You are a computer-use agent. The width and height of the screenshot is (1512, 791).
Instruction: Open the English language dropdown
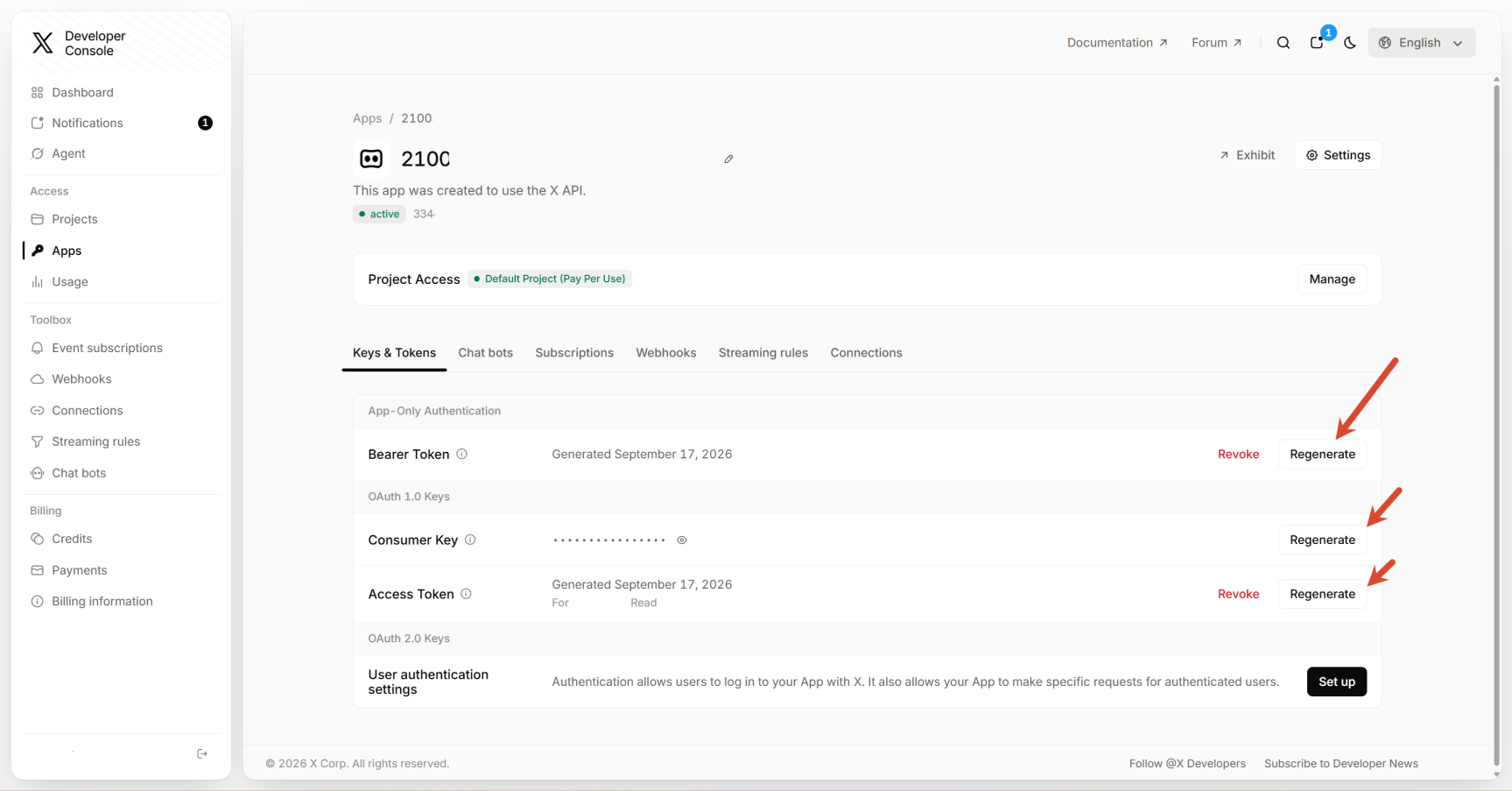pyautogui.click(x=1421, y=43)
